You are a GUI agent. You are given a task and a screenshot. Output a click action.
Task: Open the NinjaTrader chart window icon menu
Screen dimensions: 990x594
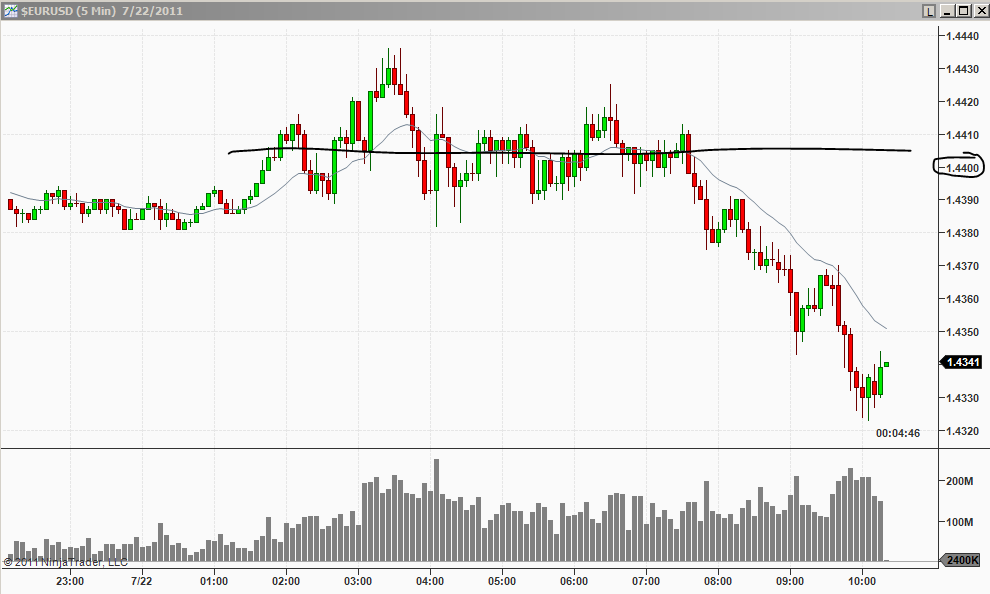10,10
